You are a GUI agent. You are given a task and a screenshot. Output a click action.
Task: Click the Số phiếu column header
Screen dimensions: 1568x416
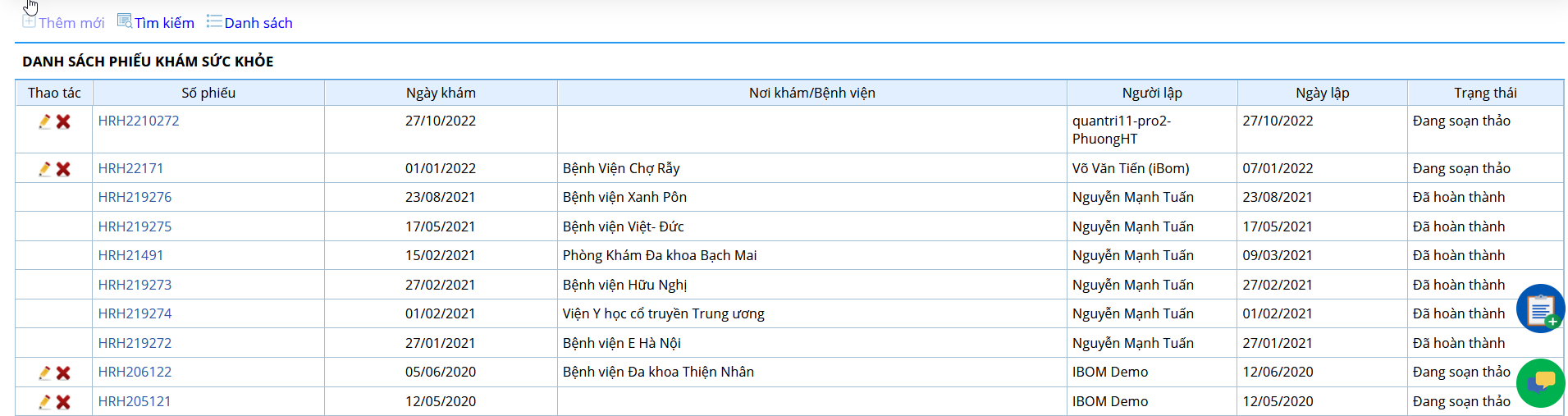(208, 93)
